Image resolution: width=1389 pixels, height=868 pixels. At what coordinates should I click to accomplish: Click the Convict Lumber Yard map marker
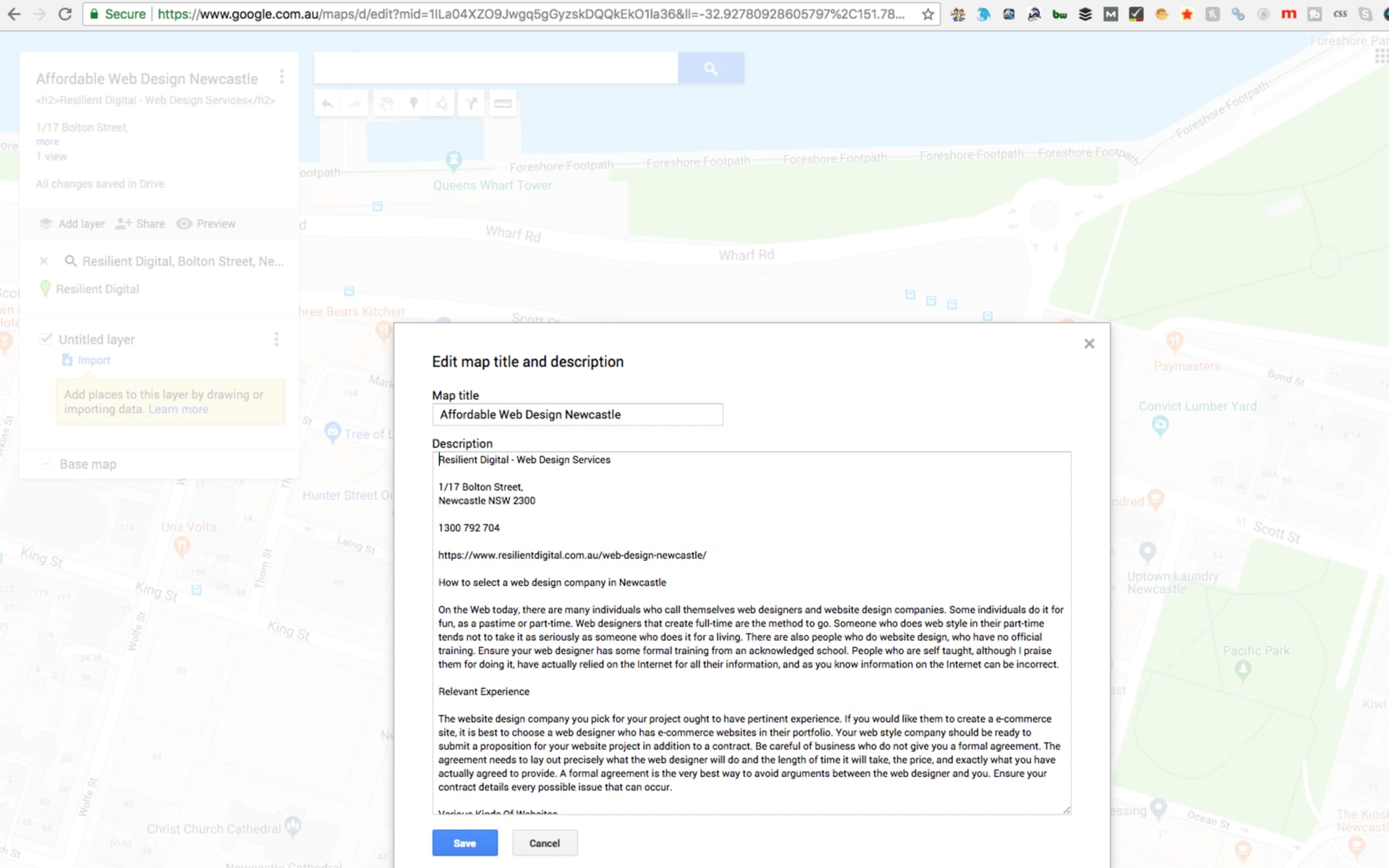click(1160, 426)
